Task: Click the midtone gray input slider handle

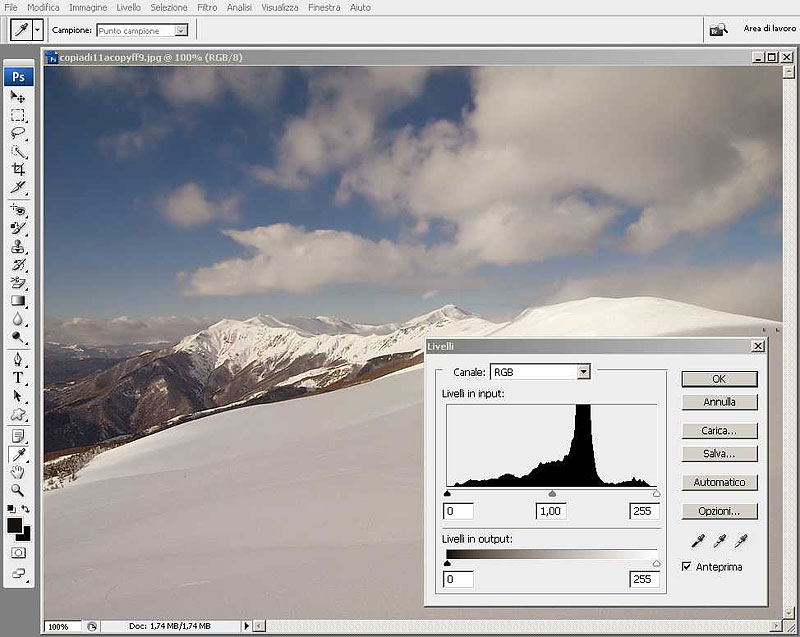Action: point(552,494)
